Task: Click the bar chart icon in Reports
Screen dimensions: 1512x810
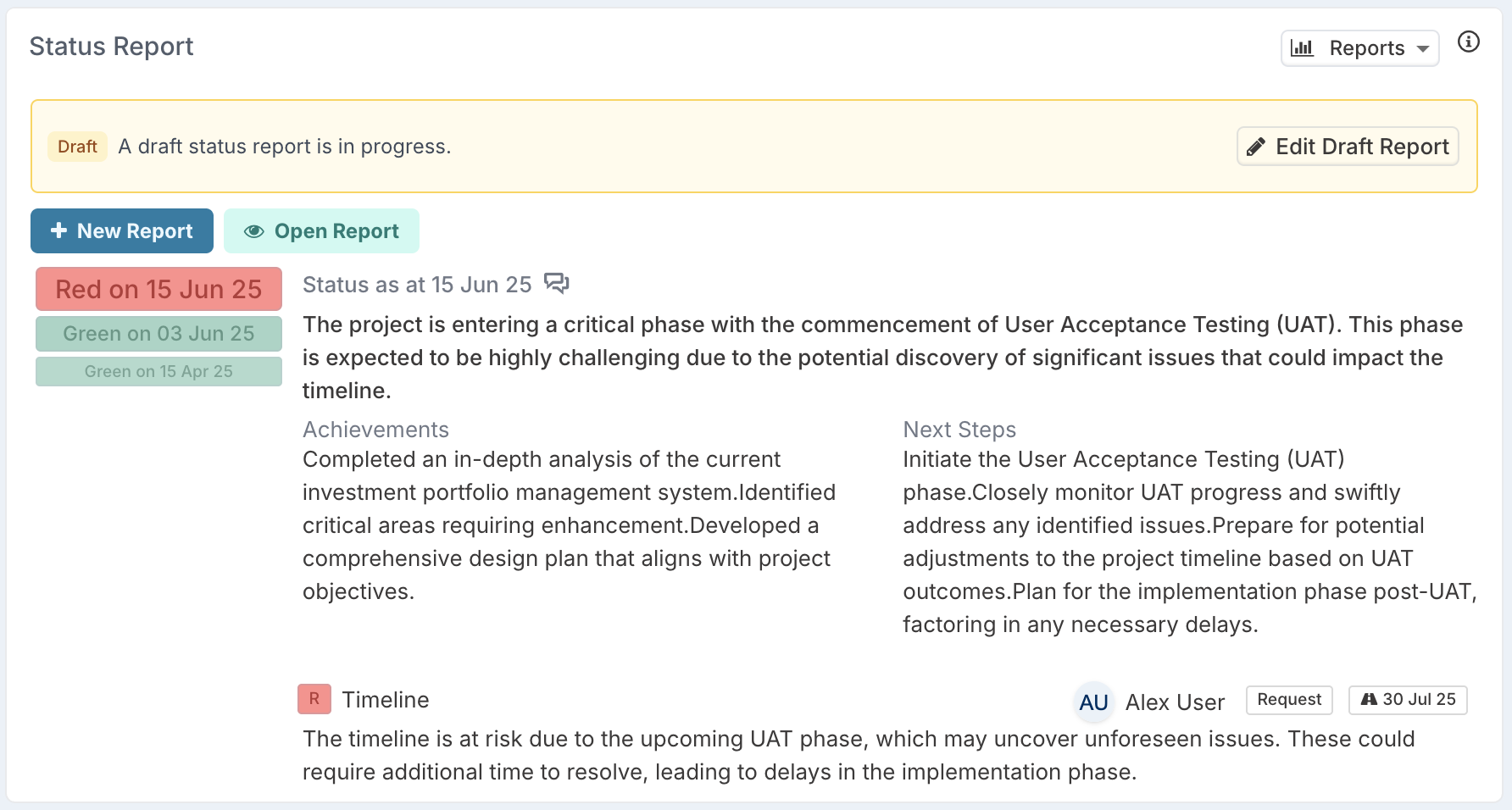Action: click(x=1302, y=48)
